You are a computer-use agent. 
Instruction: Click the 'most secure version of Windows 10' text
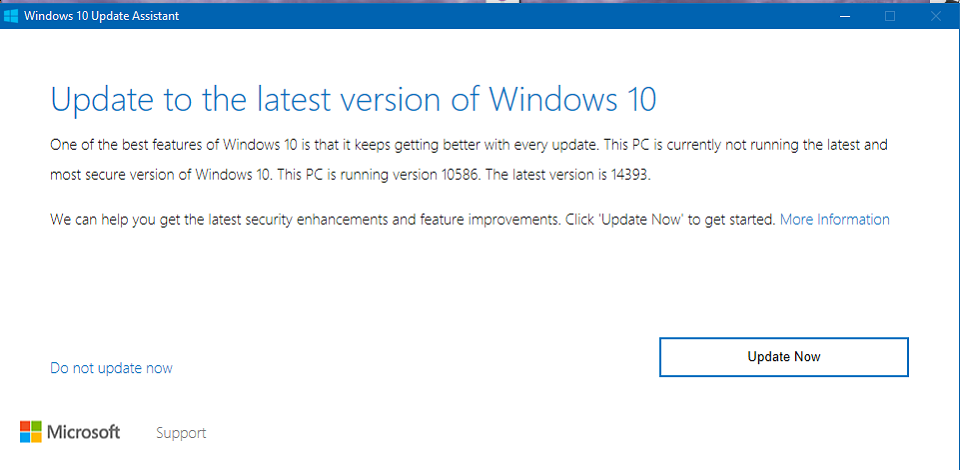click(x=159, y=174)
